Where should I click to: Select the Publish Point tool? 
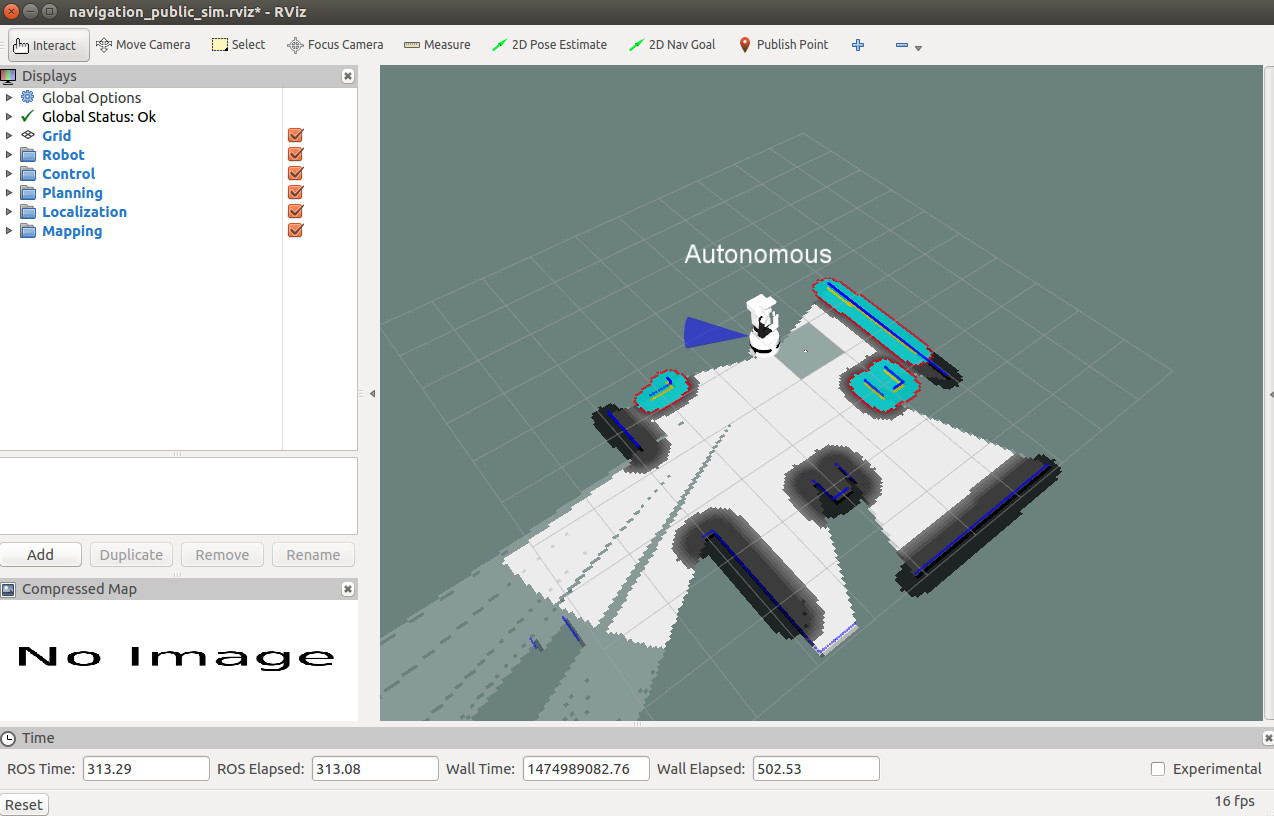point(783,45)
